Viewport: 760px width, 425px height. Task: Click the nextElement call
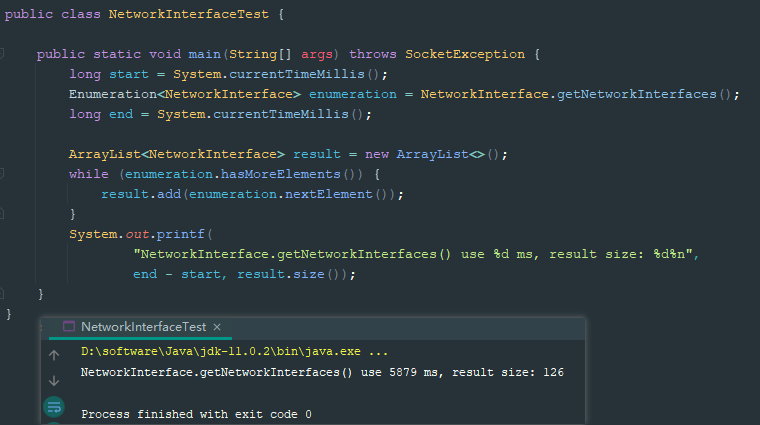point(329,194)
